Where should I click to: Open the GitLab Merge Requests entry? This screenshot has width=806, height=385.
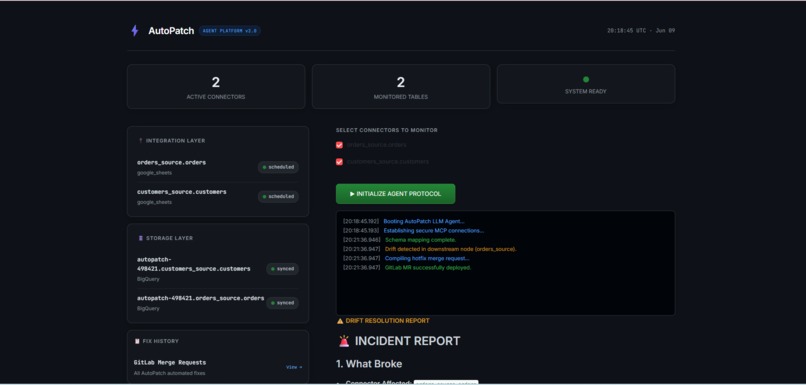(218, 367)
